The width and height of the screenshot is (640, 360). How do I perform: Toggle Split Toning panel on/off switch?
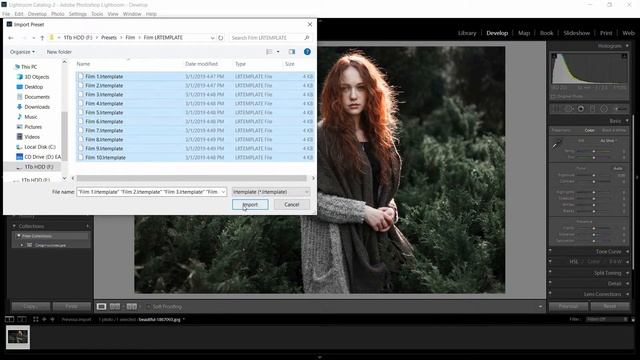tap(550, 272)
